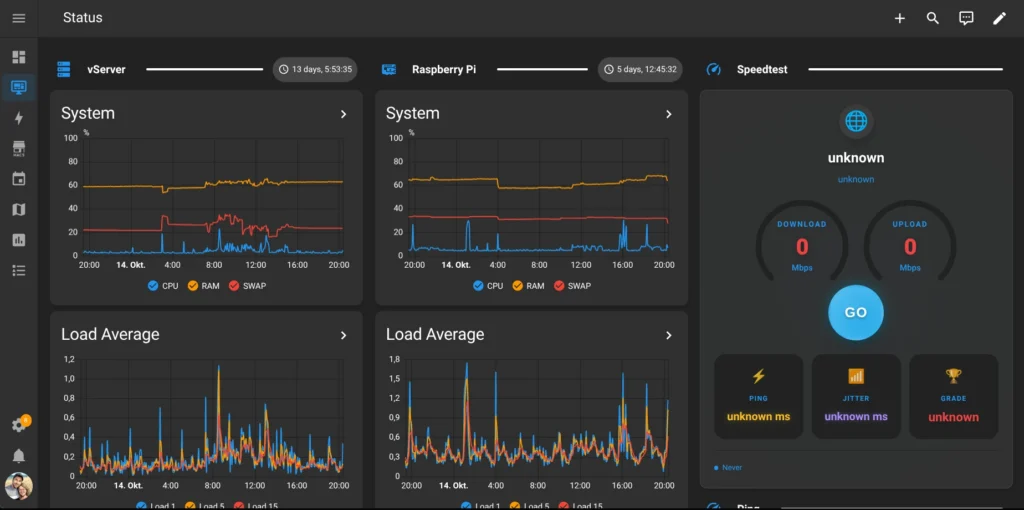Click the Download Mbps gauge
The height and width of the screenshot is (510, 1024).
802,242
